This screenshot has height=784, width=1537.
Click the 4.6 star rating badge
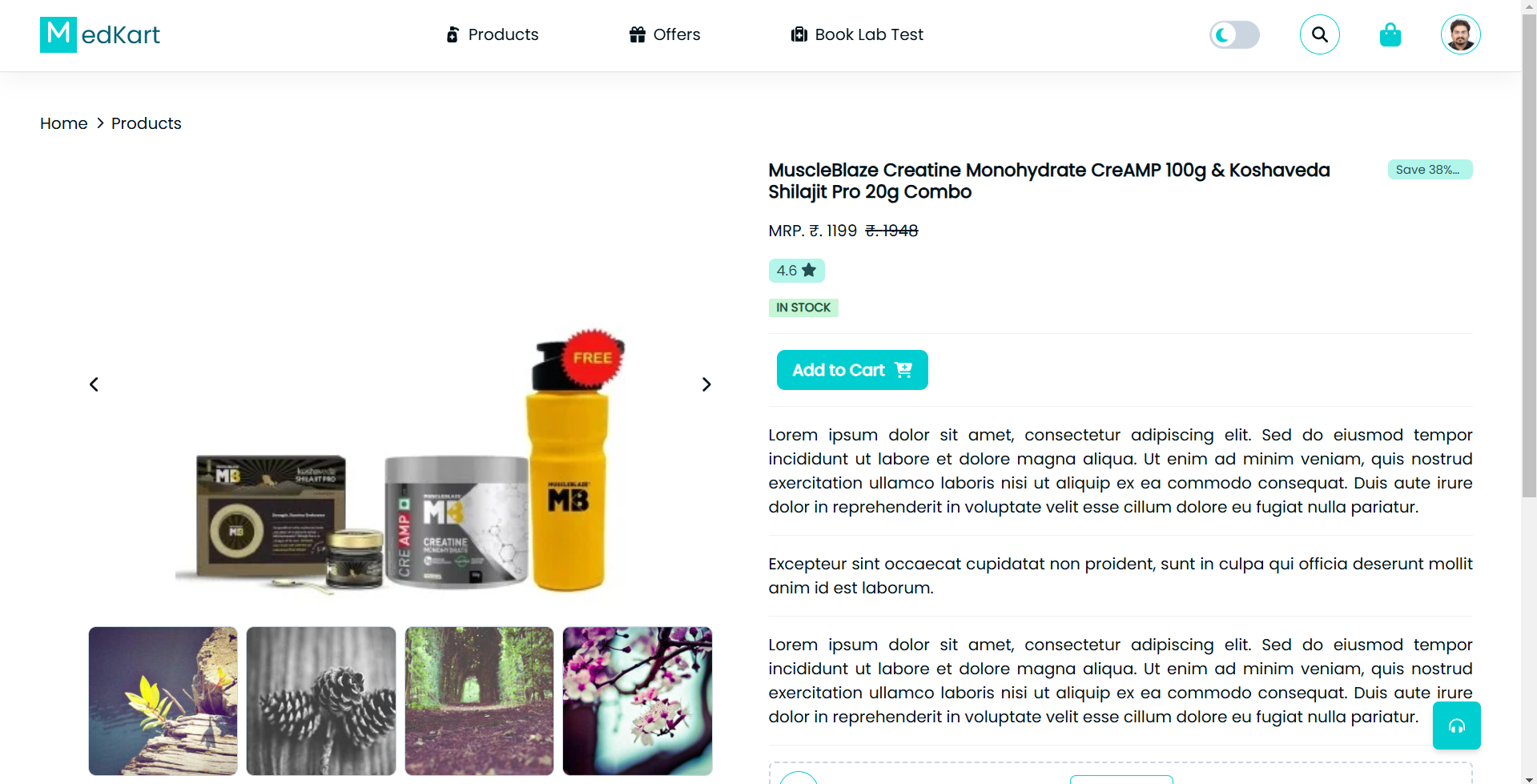pos(796,271)
